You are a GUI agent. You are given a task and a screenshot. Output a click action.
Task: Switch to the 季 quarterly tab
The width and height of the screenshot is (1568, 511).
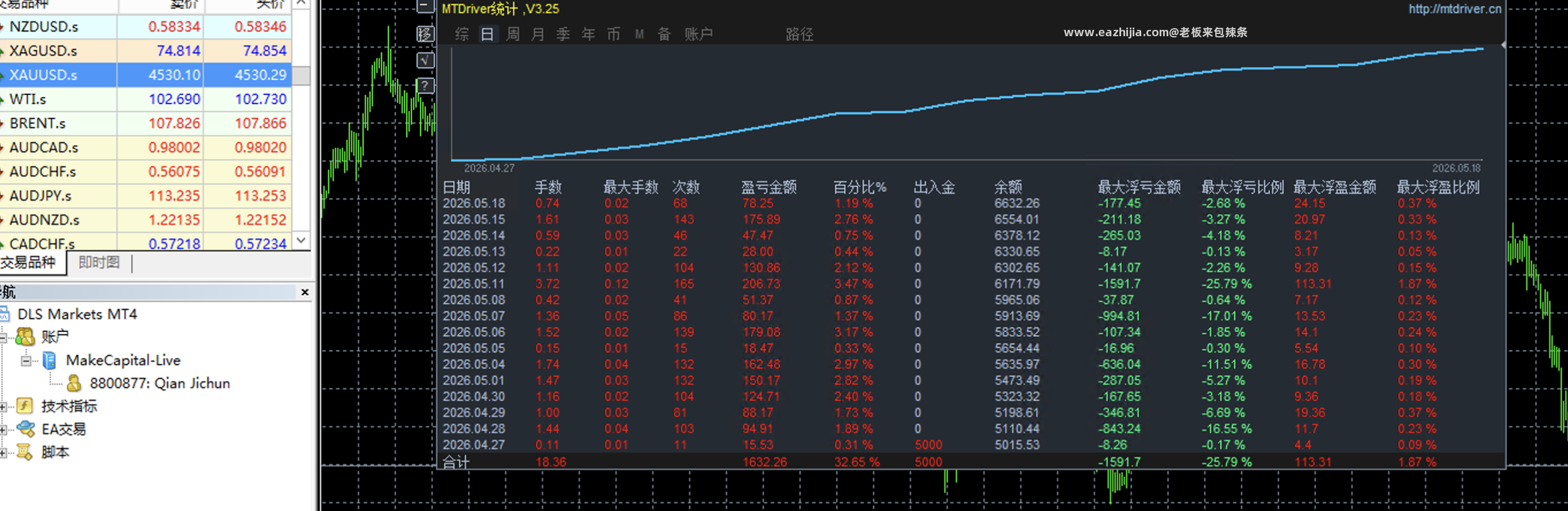click(x=563, y=34)
